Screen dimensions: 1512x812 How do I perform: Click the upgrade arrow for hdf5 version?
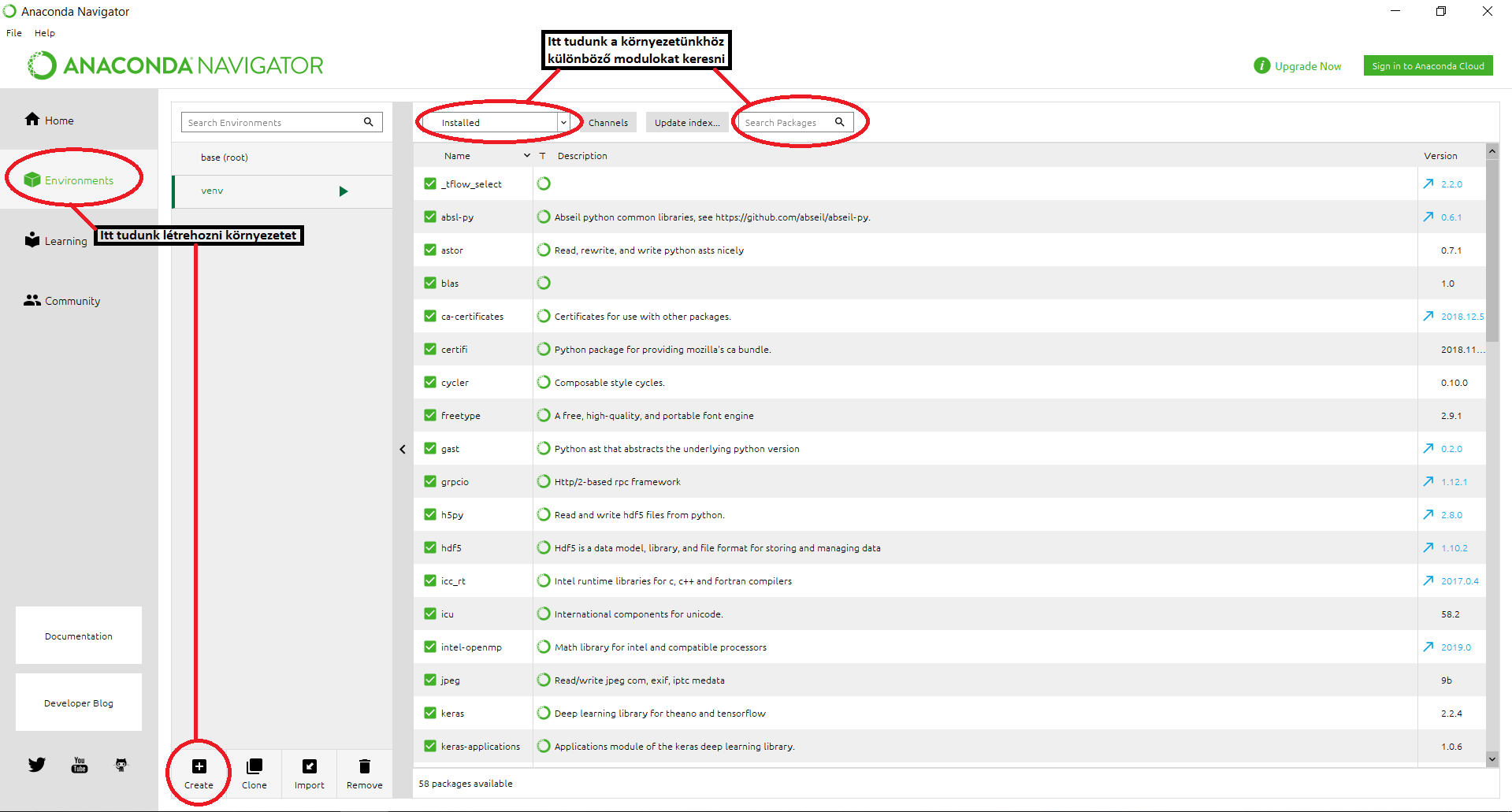[1428, 547]
